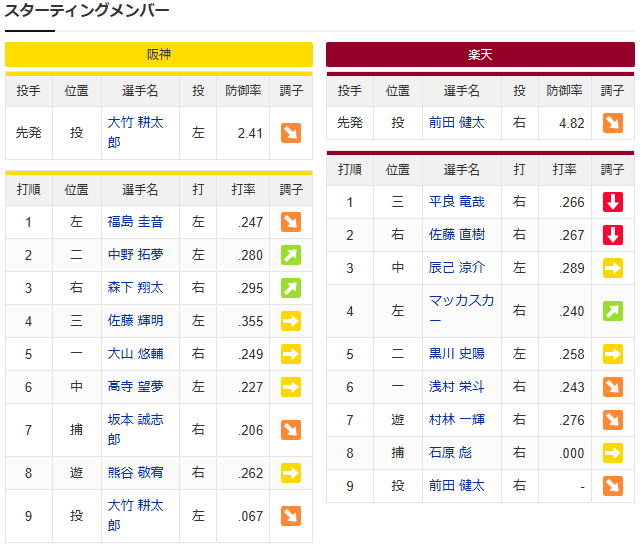Open player page for 村林 一輝
Screen dimensions: 640x548
click(457, 420)
